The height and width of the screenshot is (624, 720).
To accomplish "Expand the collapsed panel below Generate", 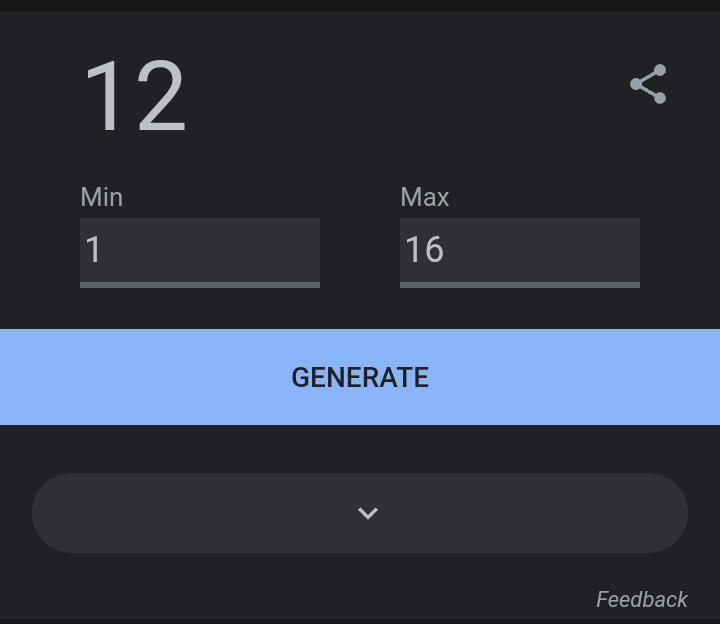I will point(360,513).
